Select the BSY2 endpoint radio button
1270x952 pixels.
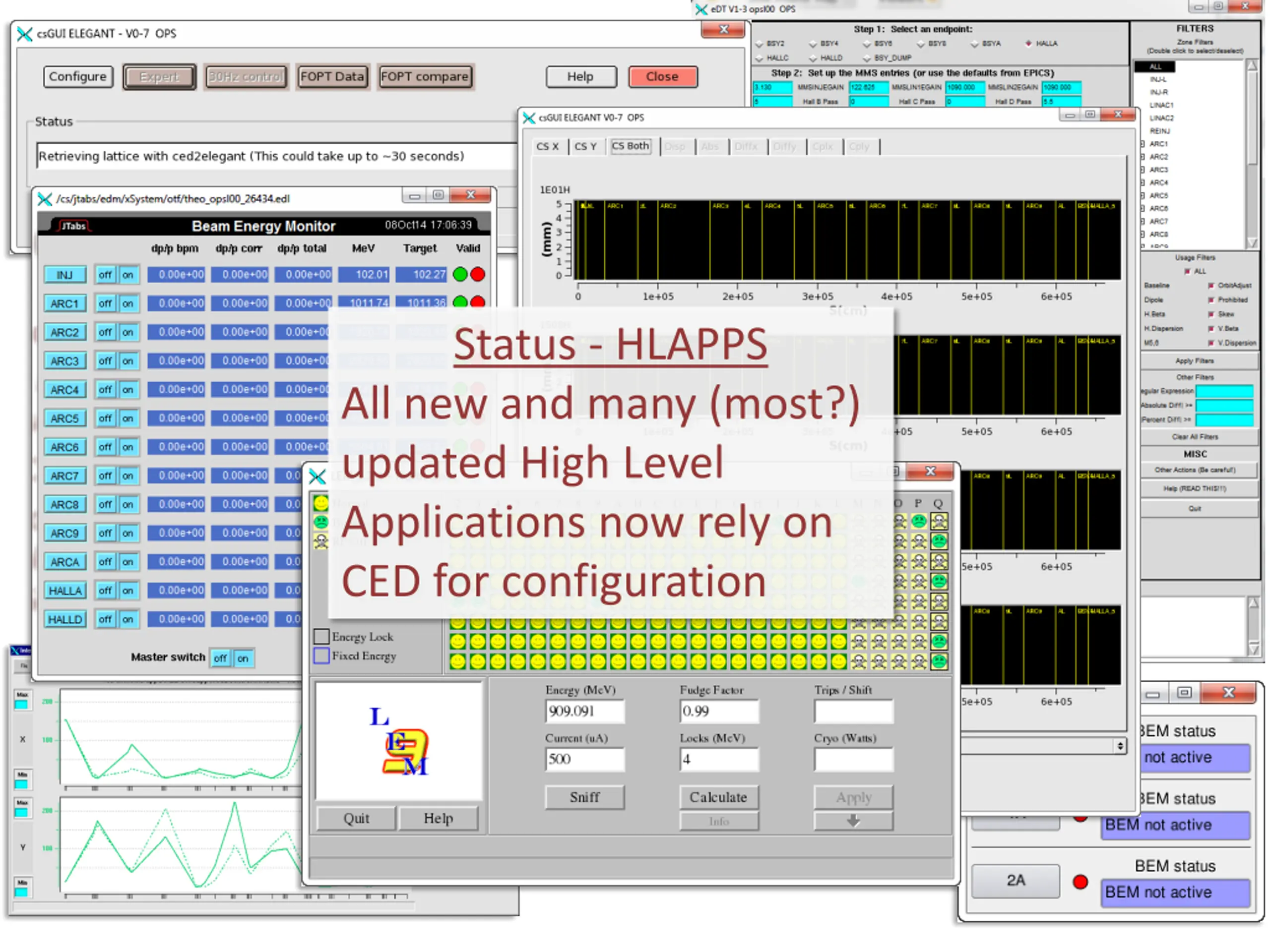click(x=760, y=44)
